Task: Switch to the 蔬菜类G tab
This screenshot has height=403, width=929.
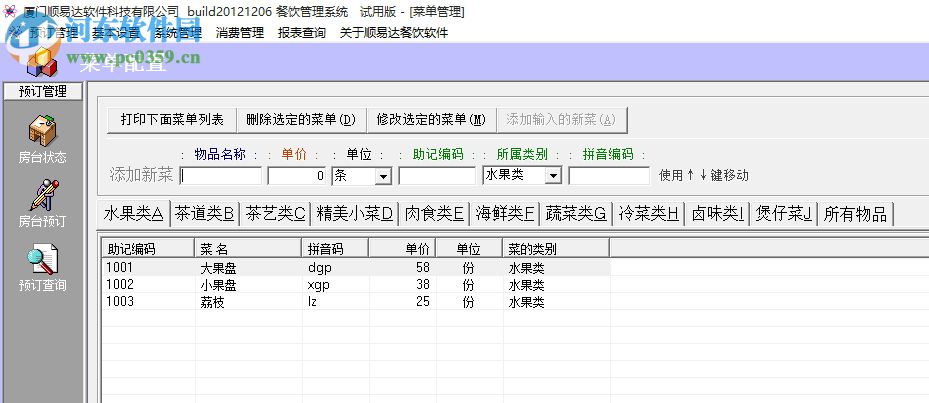Action: pyautogui.click(x=576, y=214)
